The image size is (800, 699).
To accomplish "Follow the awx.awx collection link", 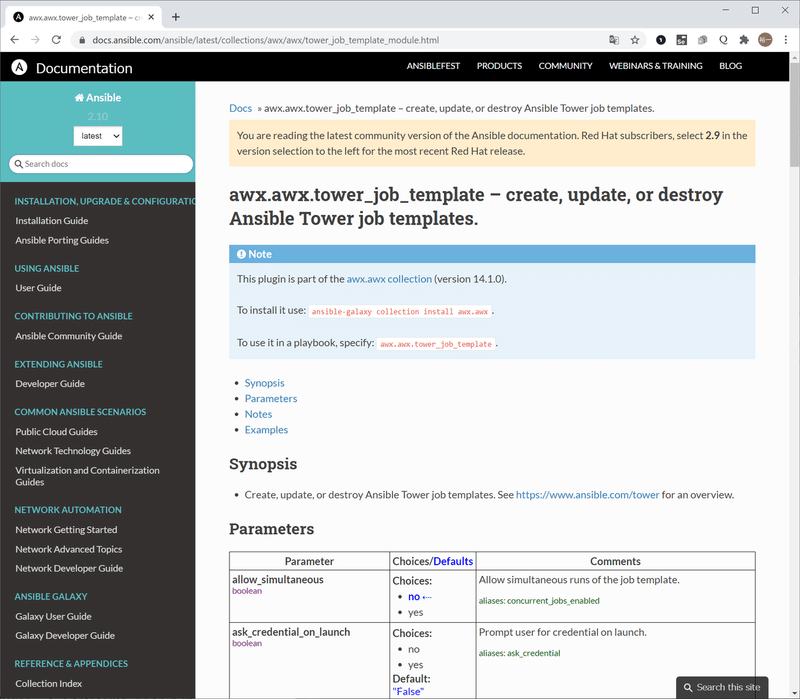I will (x=390, y=279).
